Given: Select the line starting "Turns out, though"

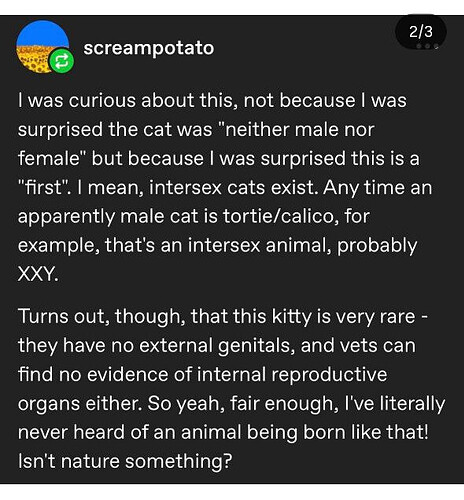Looking at the screenshot, I should coord(223,316).
